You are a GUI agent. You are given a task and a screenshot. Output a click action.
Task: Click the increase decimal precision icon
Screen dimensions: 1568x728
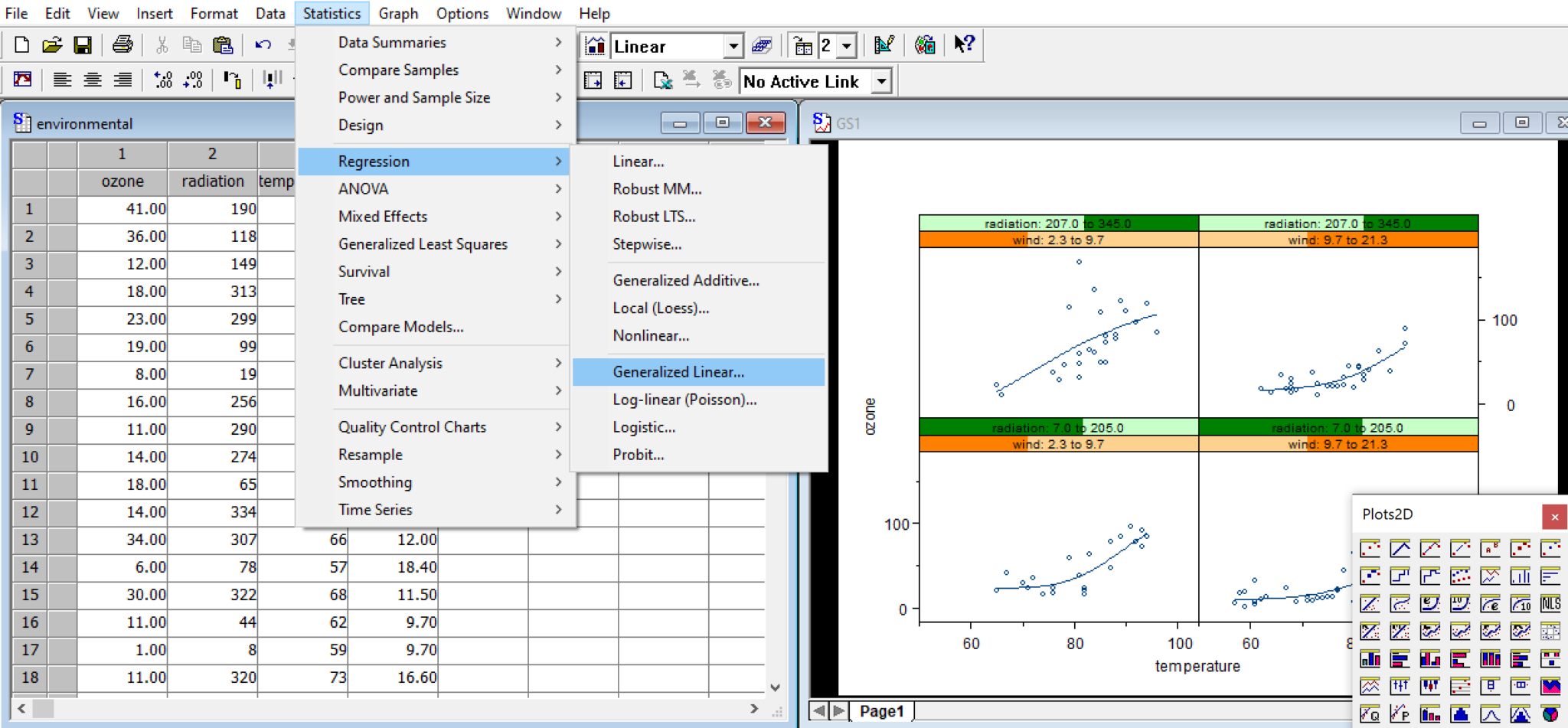[163, 80]
